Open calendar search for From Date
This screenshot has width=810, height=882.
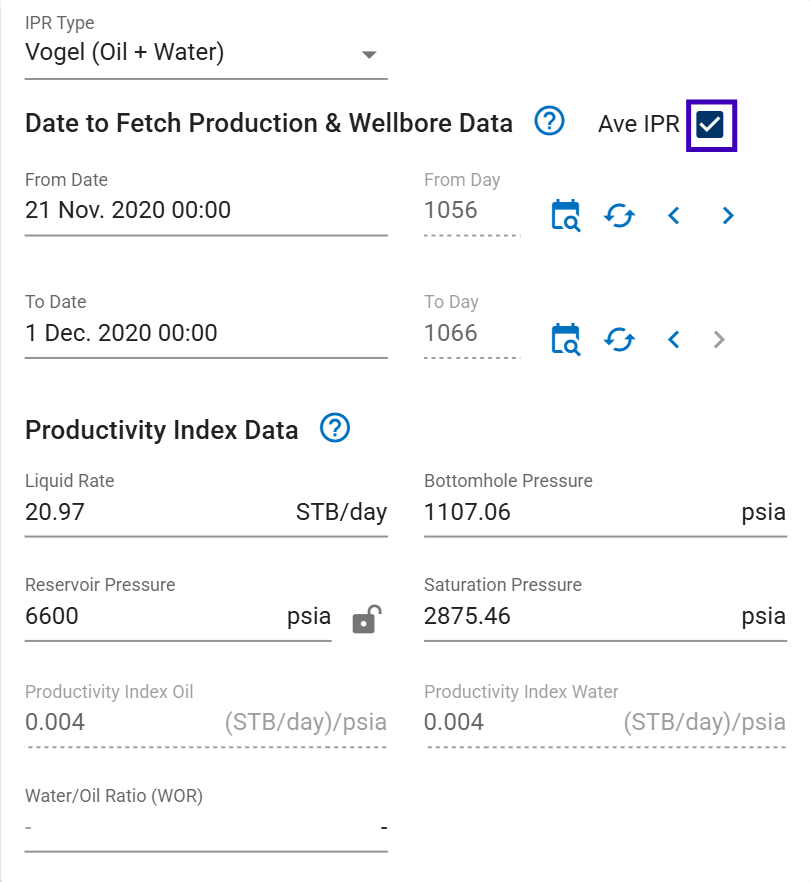coord(566,215)
